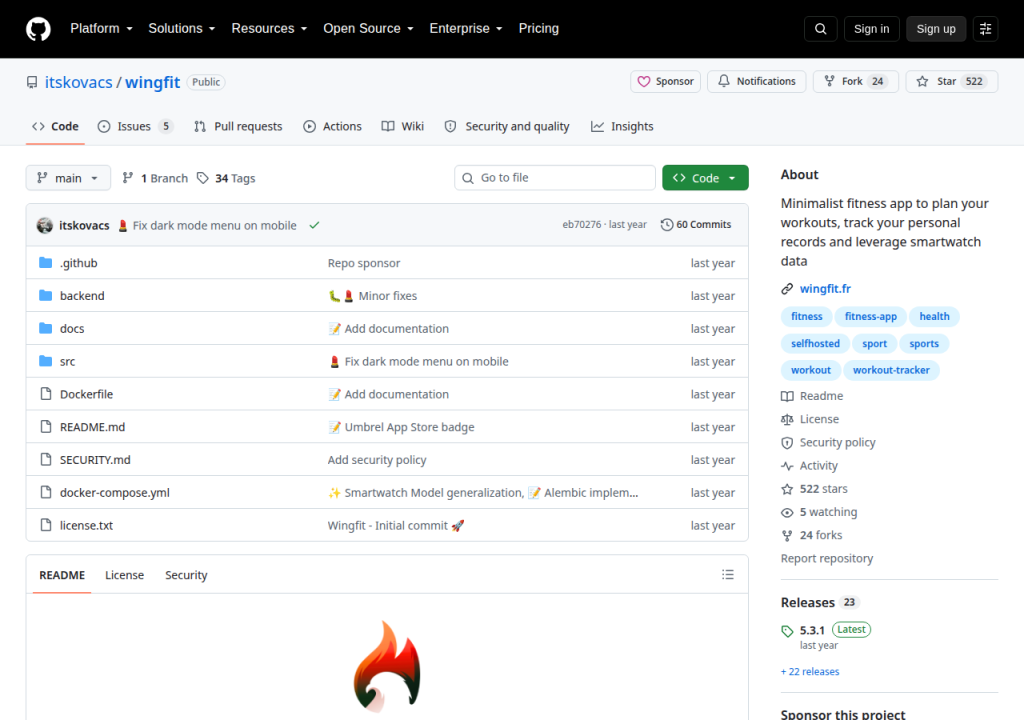Open the Fix dark mode menu commit message
The height and width of the screenshot is (720, 1024).
[214, 225]
